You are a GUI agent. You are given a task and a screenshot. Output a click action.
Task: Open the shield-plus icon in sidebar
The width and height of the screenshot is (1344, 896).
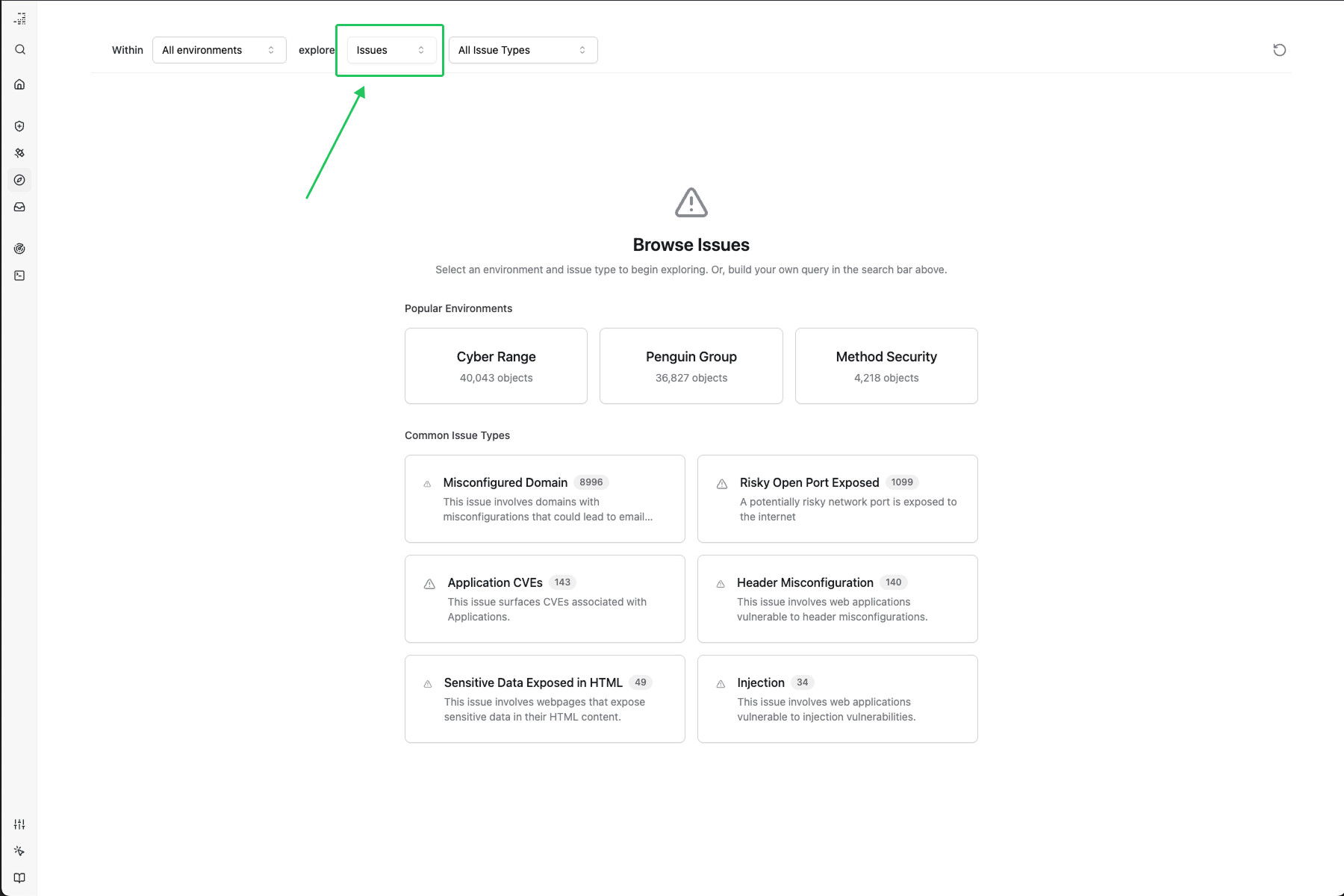click(x=20, y=126)
